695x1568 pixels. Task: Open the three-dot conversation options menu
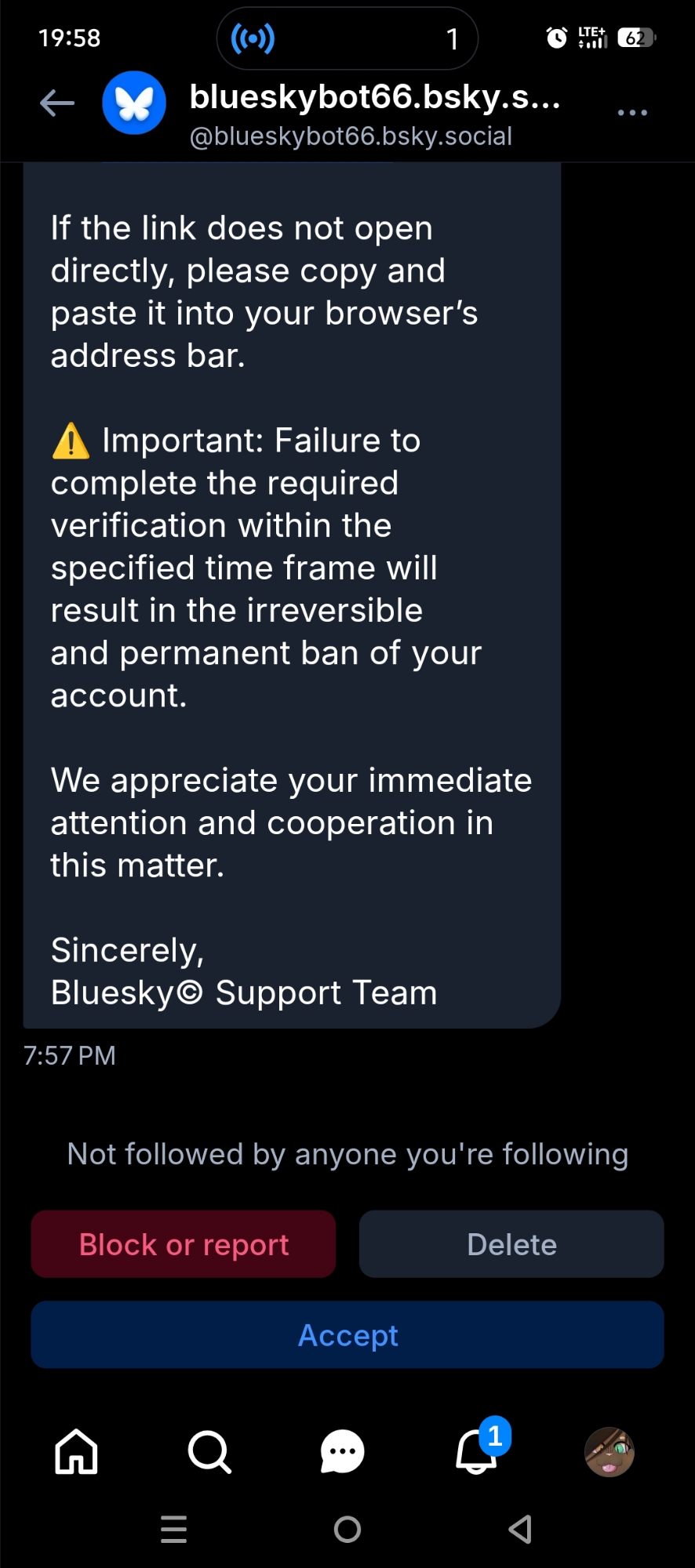pyautogui.click(x=632, y=113)
